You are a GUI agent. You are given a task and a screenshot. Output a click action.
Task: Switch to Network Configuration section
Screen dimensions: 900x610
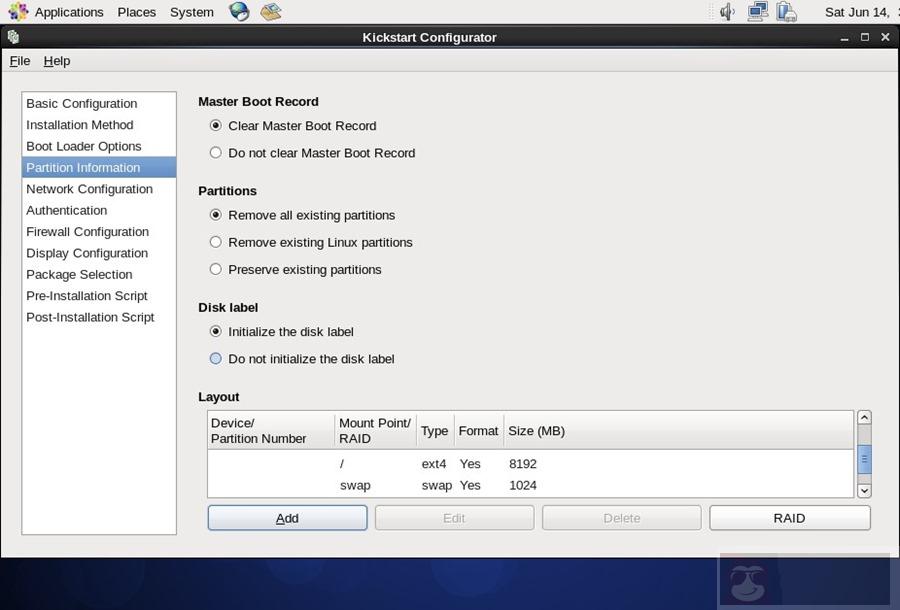(89, 189)
